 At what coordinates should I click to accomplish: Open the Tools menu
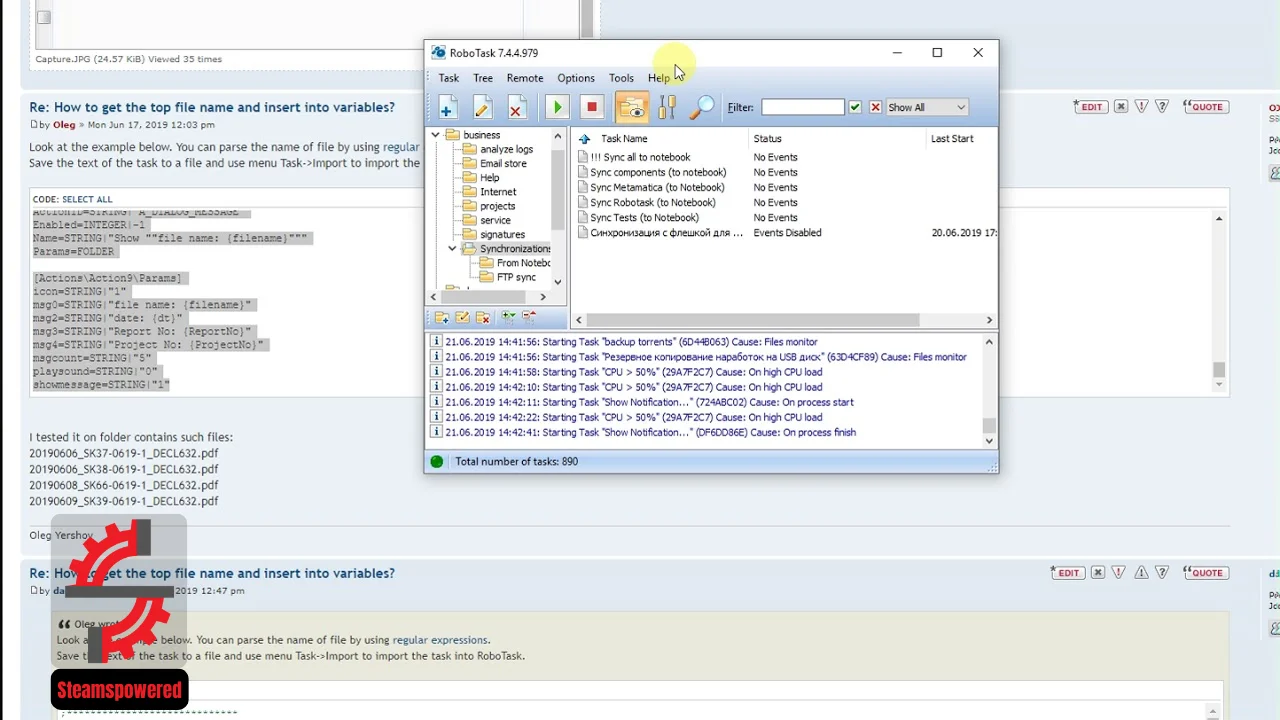pyautogui.click(x=621, y=78)
